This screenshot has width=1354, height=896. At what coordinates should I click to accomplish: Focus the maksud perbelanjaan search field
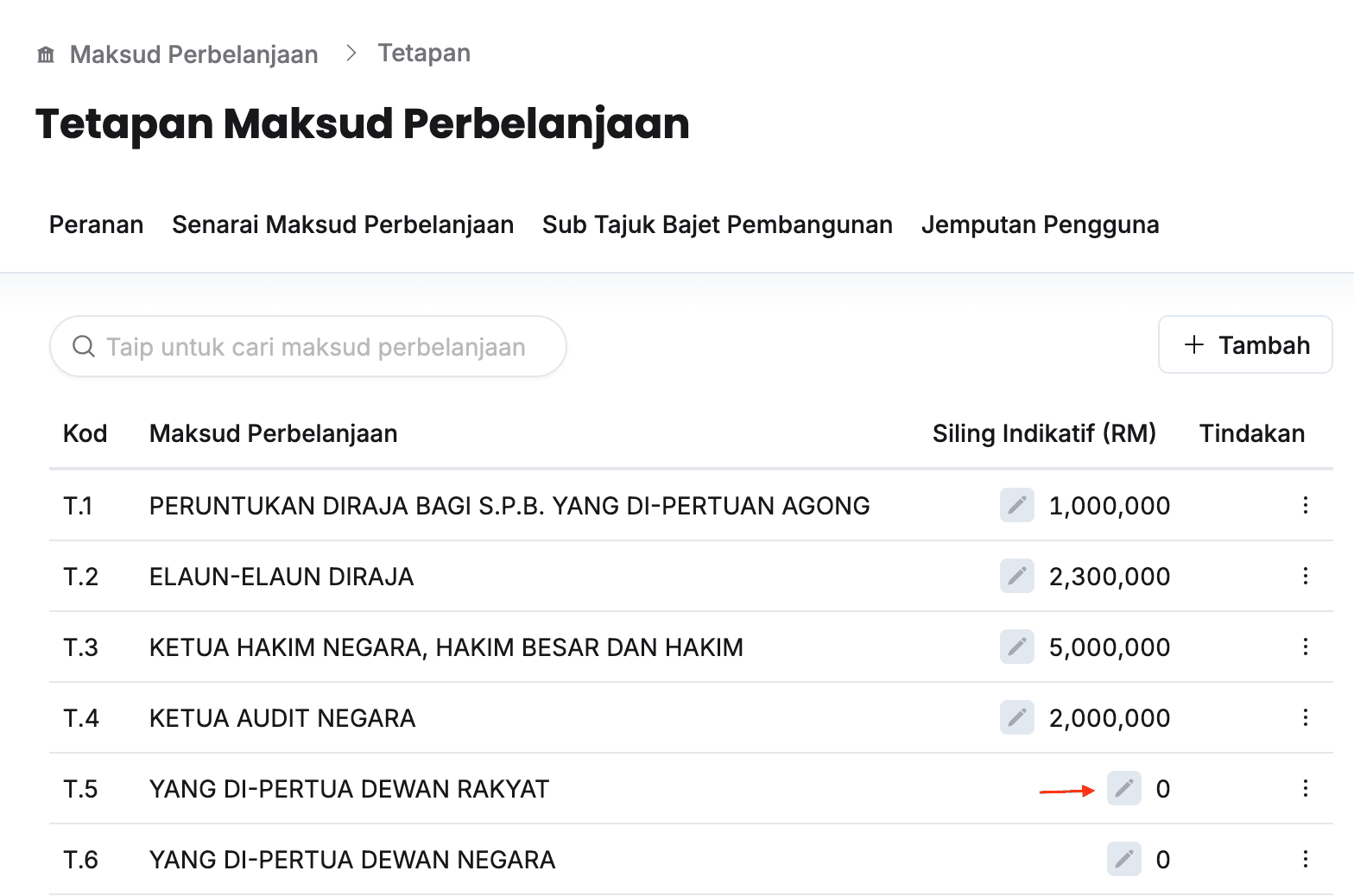coord(315,347)
